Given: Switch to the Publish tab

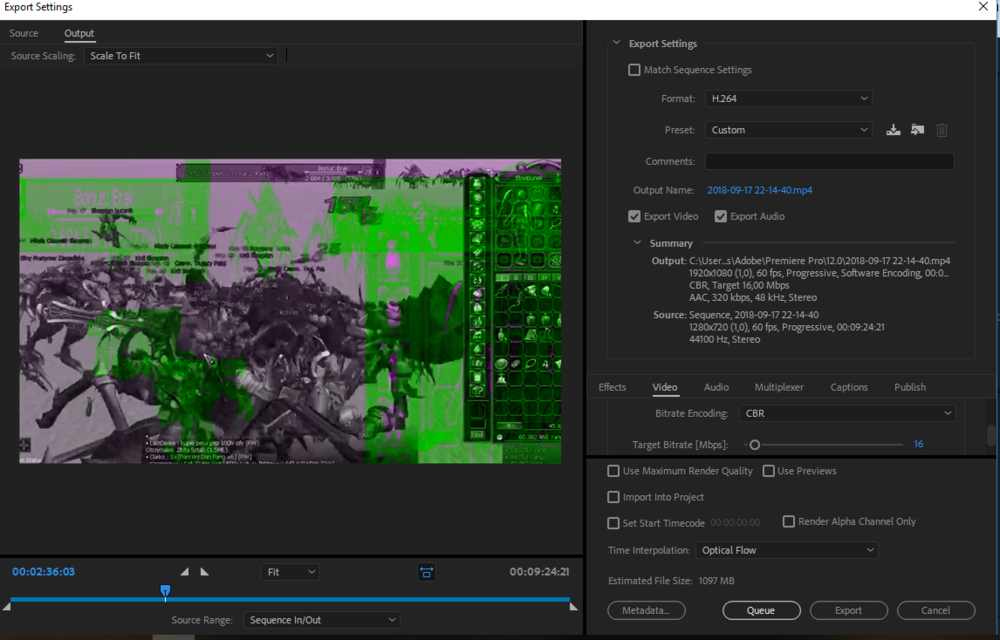Looking at the screenshot, I should (x=910, y=388).
